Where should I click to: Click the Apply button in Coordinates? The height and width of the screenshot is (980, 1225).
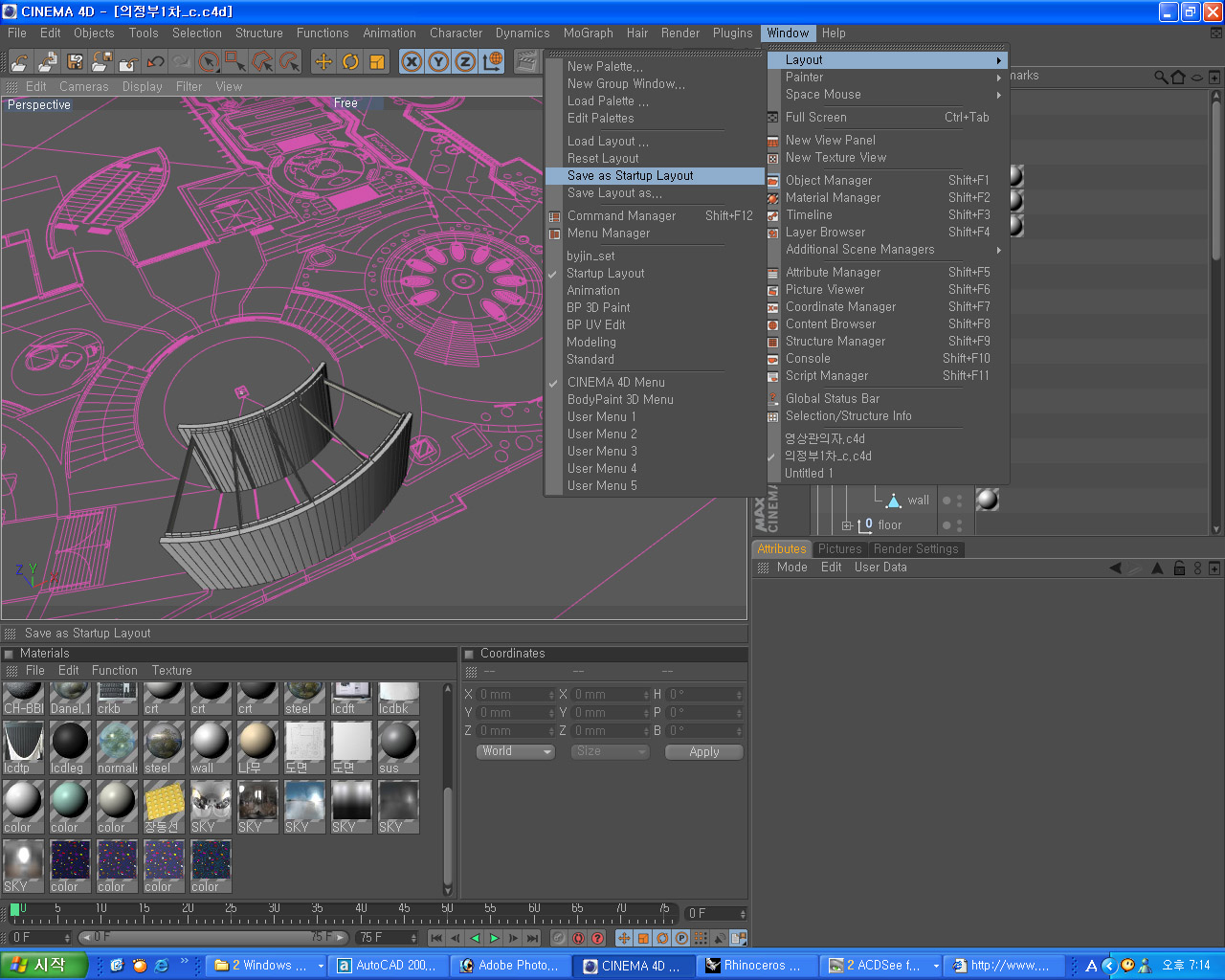point(704,752)
